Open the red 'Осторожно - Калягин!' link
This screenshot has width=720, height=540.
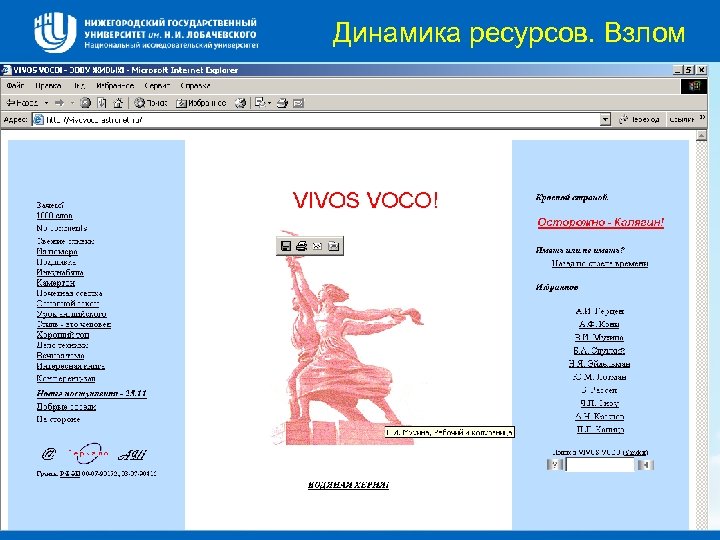pyautogui.click(x=601, y=222)
